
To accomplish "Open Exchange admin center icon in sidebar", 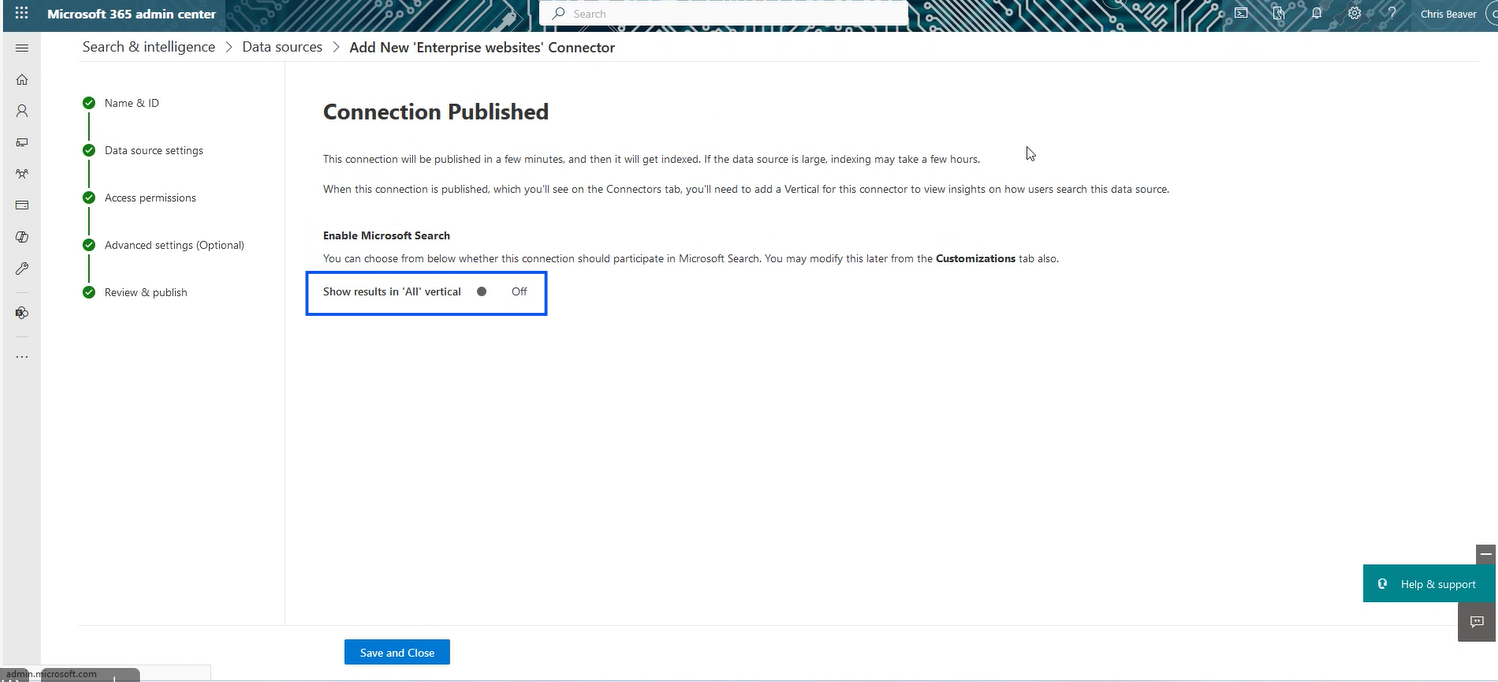I will tap(21, 313).
